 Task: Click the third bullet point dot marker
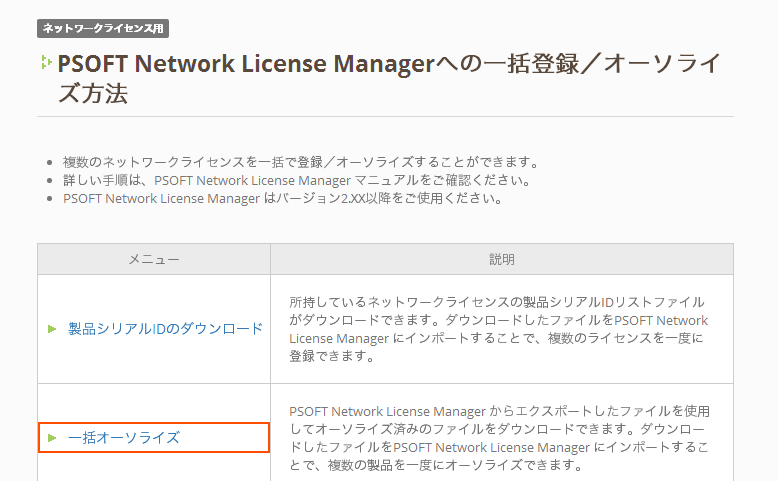click(x=50, y=199)
